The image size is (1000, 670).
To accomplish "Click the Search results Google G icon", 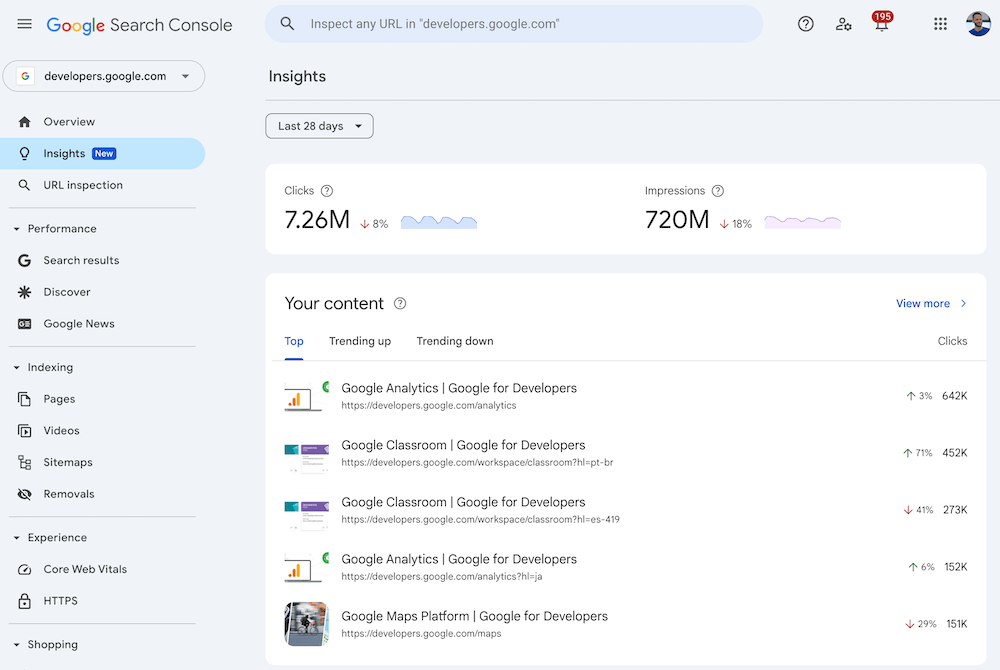I will tap(24, 260).
